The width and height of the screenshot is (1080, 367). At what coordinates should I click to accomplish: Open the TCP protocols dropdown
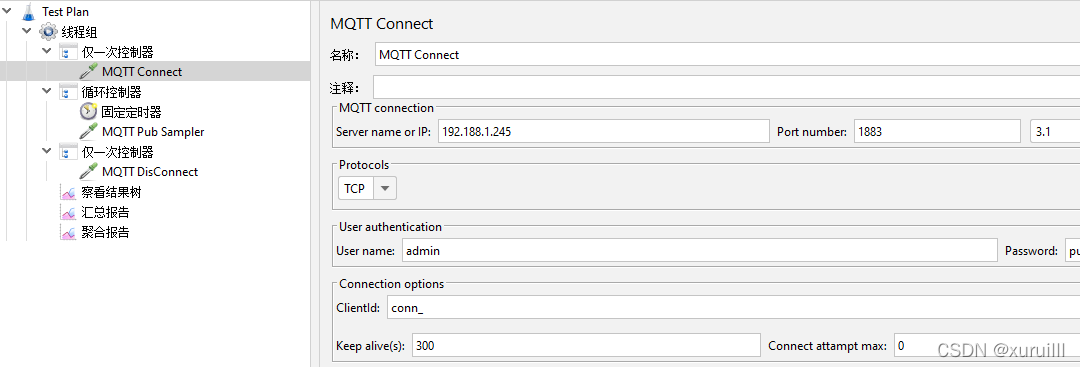point(367,188)
